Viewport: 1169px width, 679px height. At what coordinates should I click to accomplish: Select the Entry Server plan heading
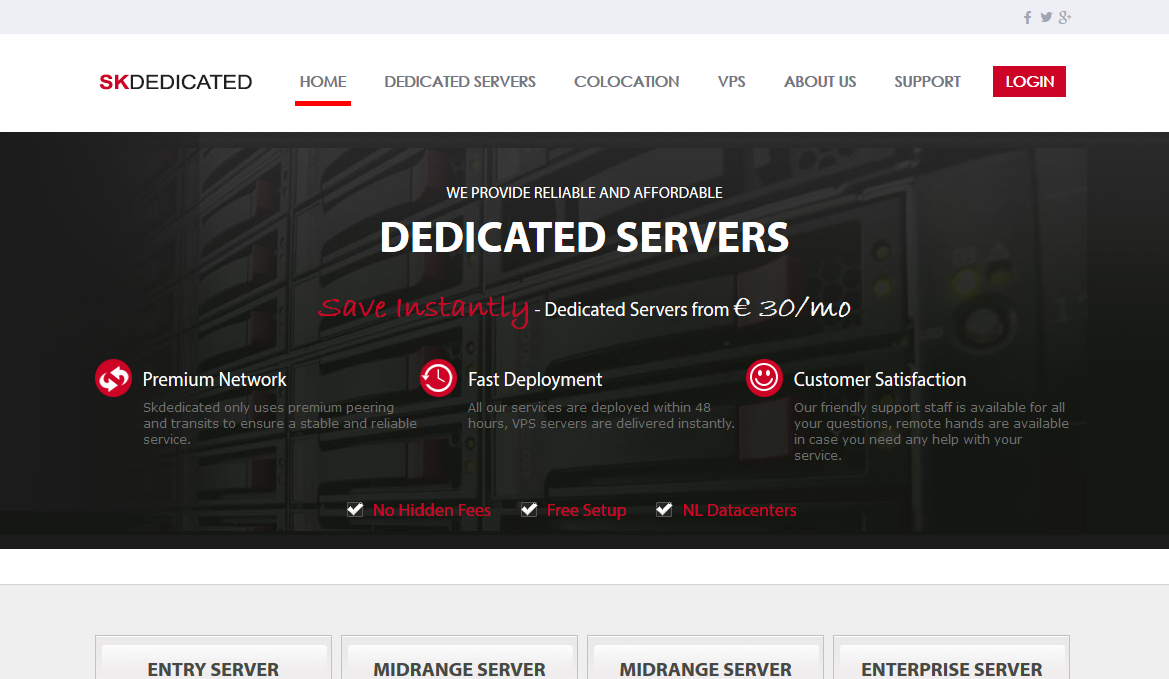coord(213,669)
